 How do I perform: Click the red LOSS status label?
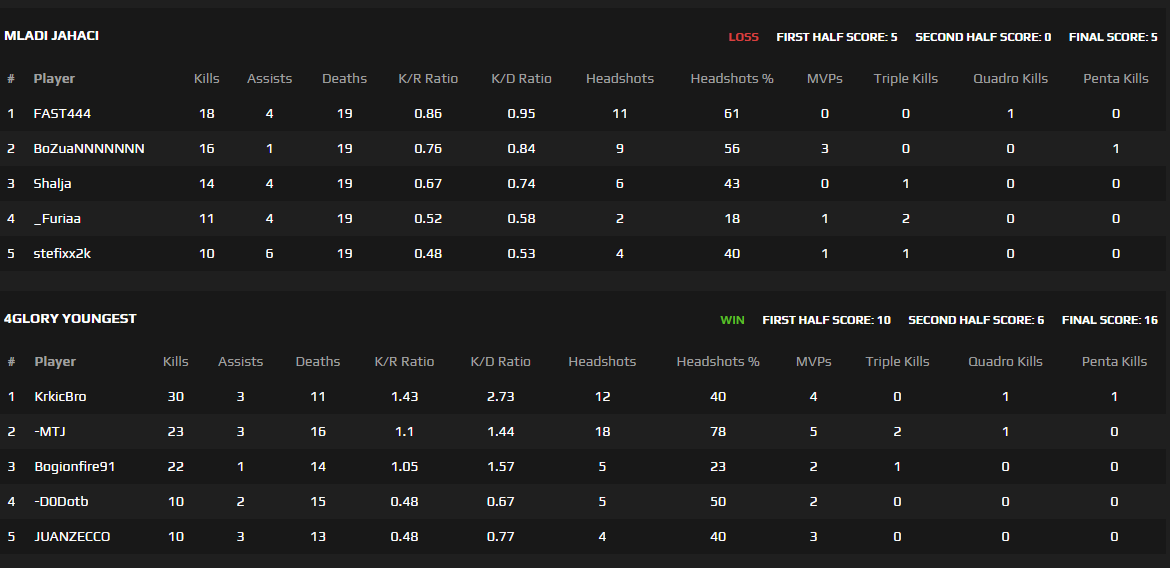743,37
